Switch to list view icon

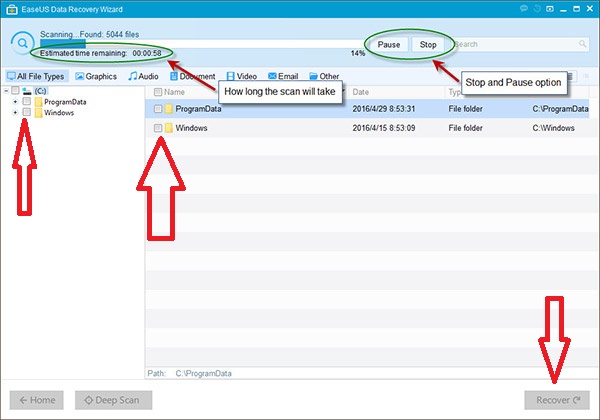point(571,76)
